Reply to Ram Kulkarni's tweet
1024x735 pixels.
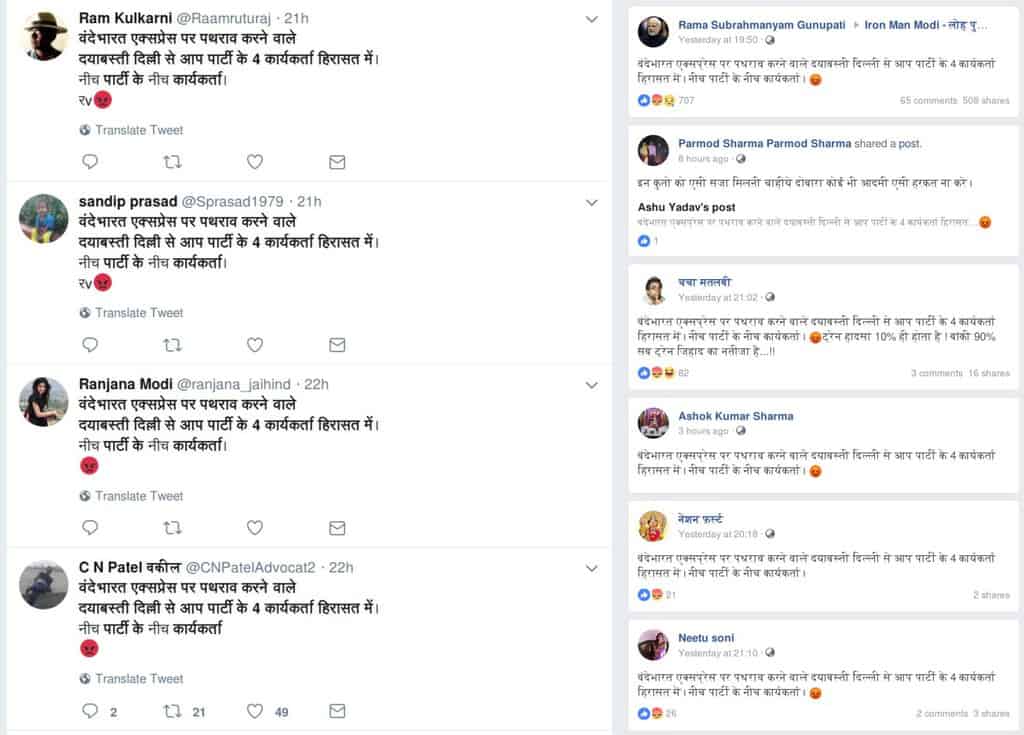90,162
